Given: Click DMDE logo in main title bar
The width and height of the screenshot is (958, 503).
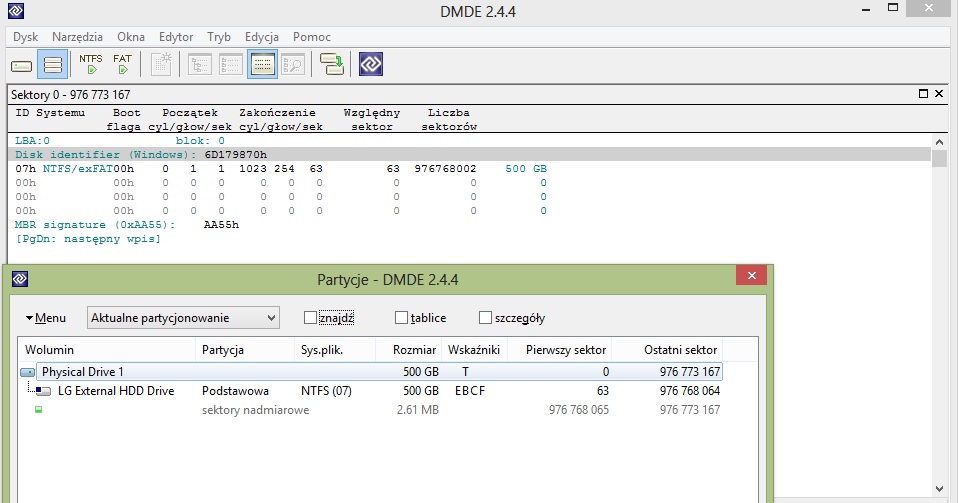Looking at the screenshot, I should [16, 10].
